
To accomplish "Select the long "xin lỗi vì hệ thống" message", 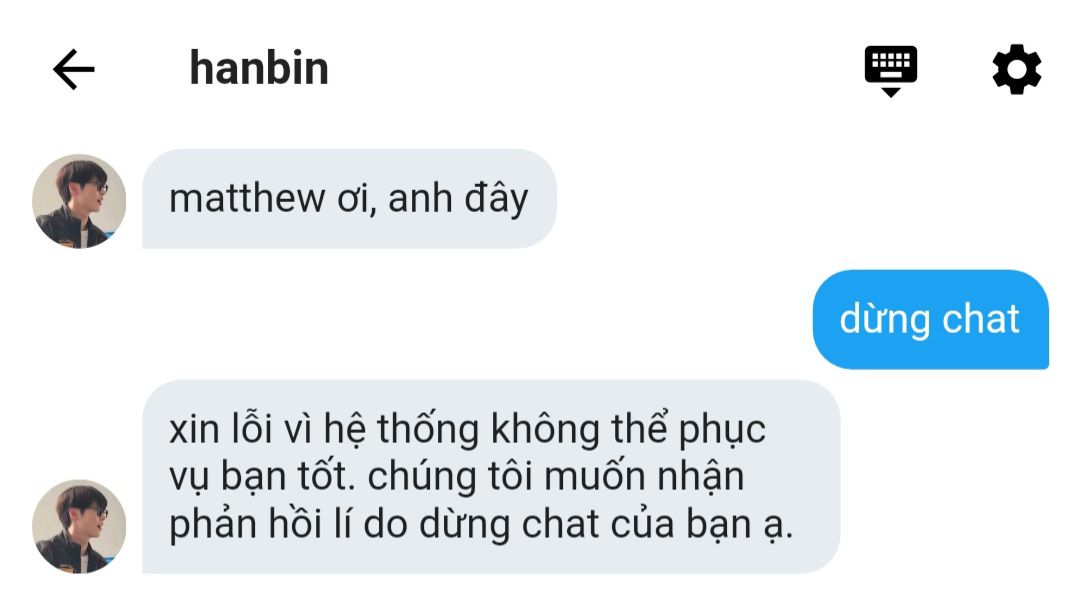I will click(491, 477).
